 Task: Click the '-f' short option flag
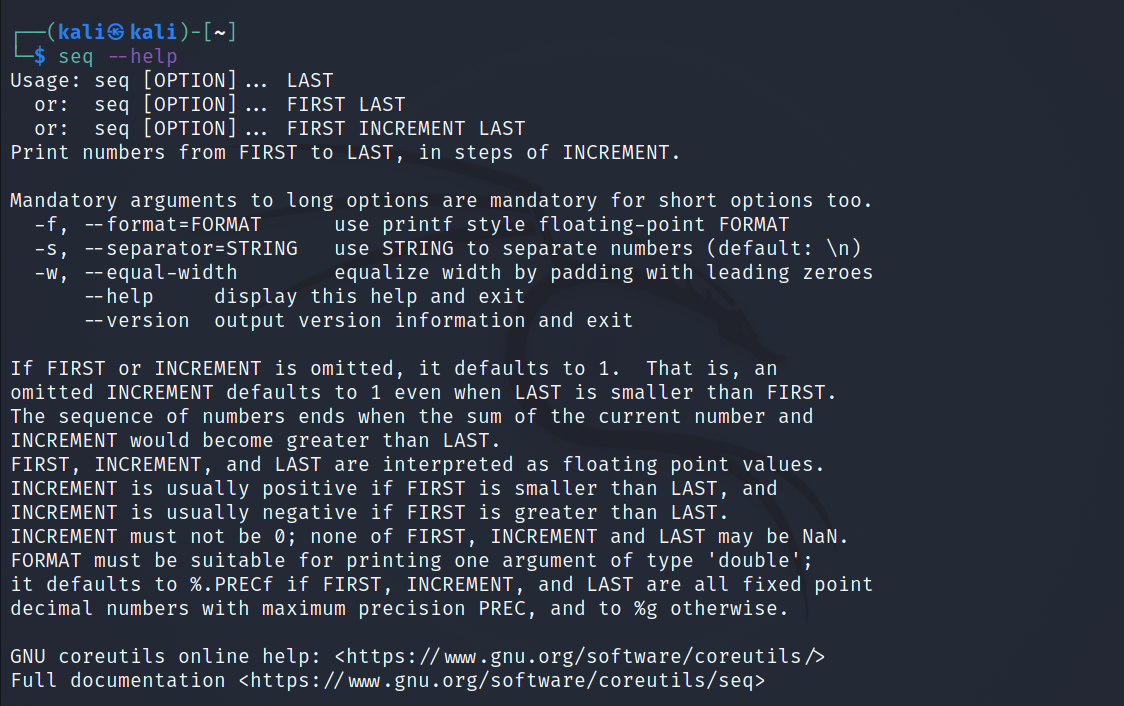pyautogui.click(x=46, y=225)
